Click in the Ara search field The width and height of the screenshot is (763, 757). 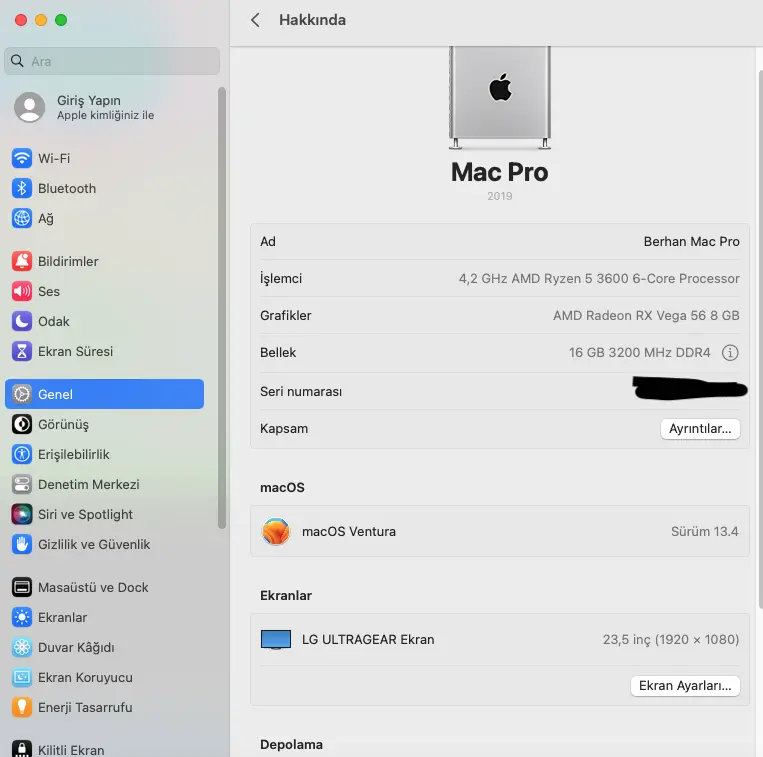click(112, 61)
